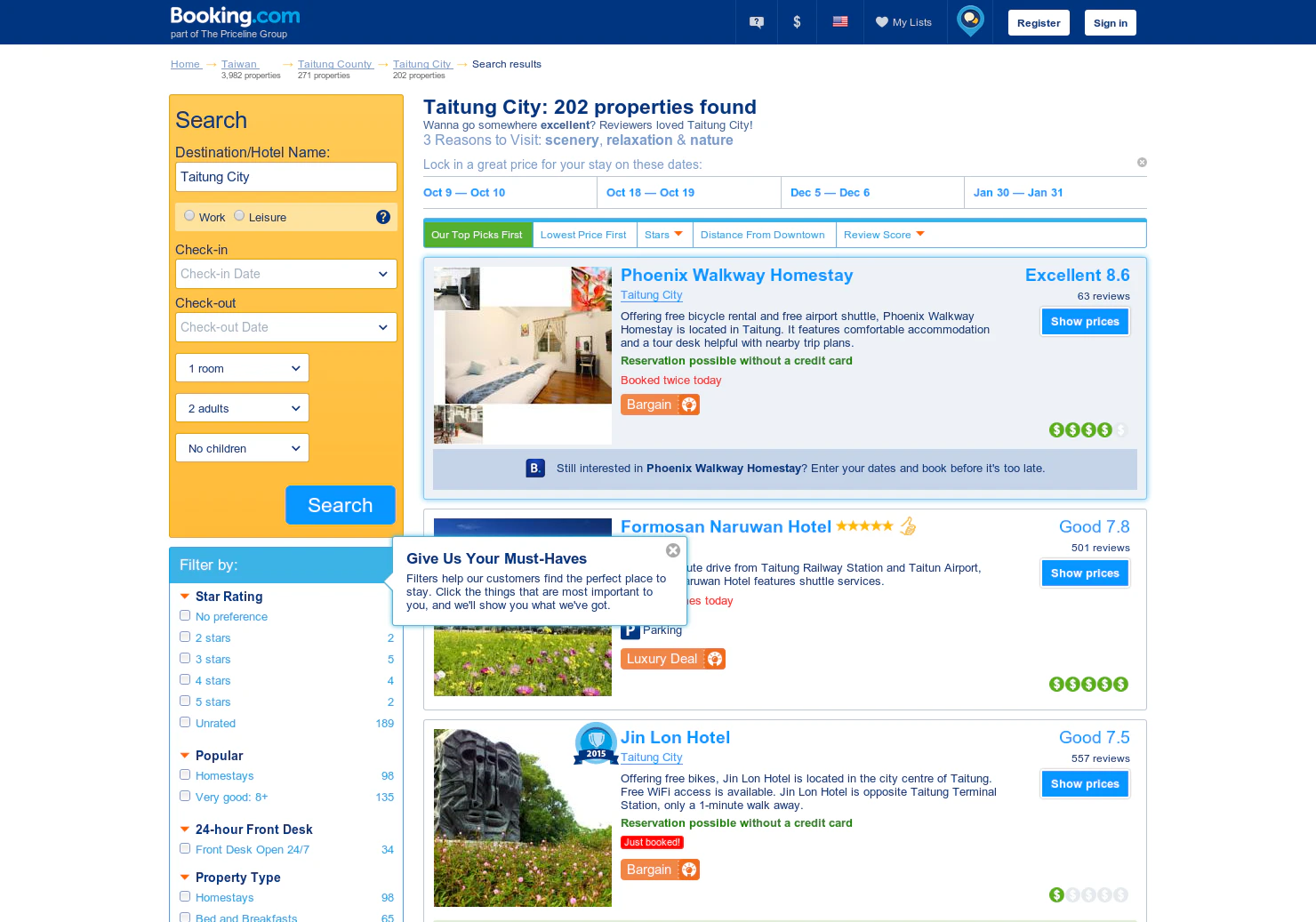Click the map pin travel guide icon
The image size is (1316, 922).
point(970,20)
